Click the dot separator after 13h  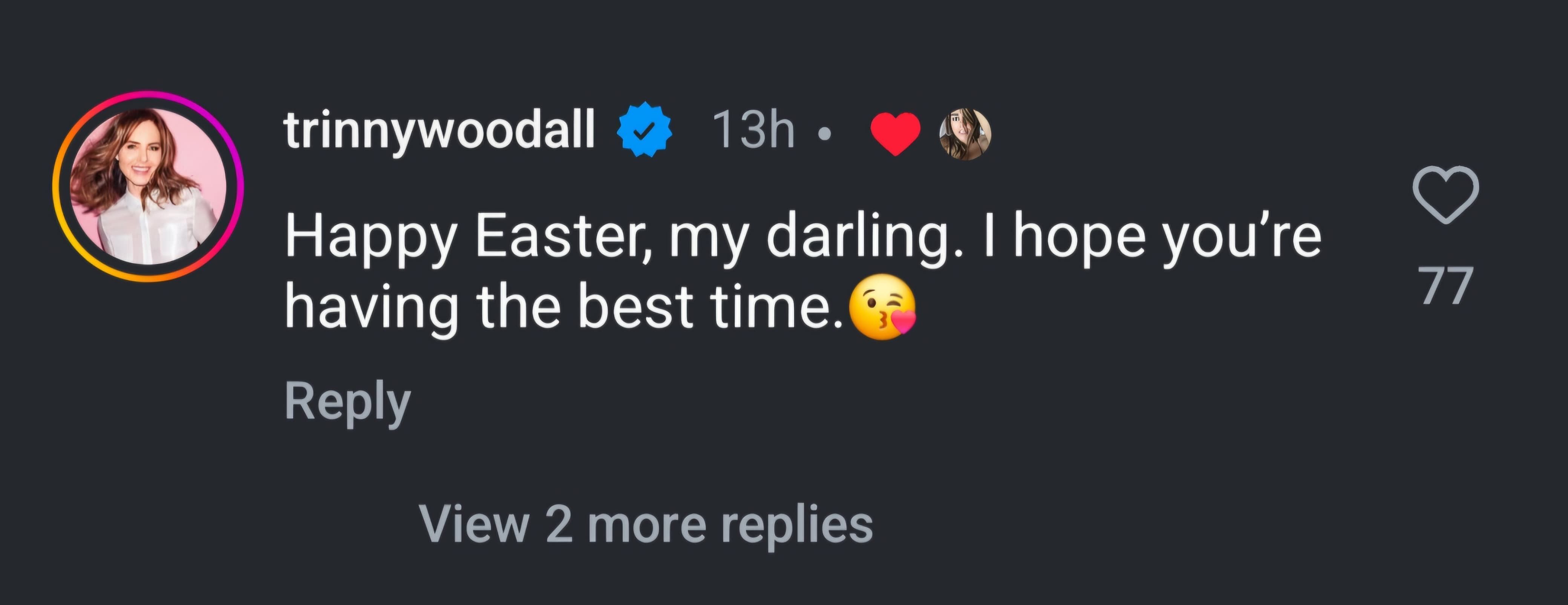[x=824, y=133]
